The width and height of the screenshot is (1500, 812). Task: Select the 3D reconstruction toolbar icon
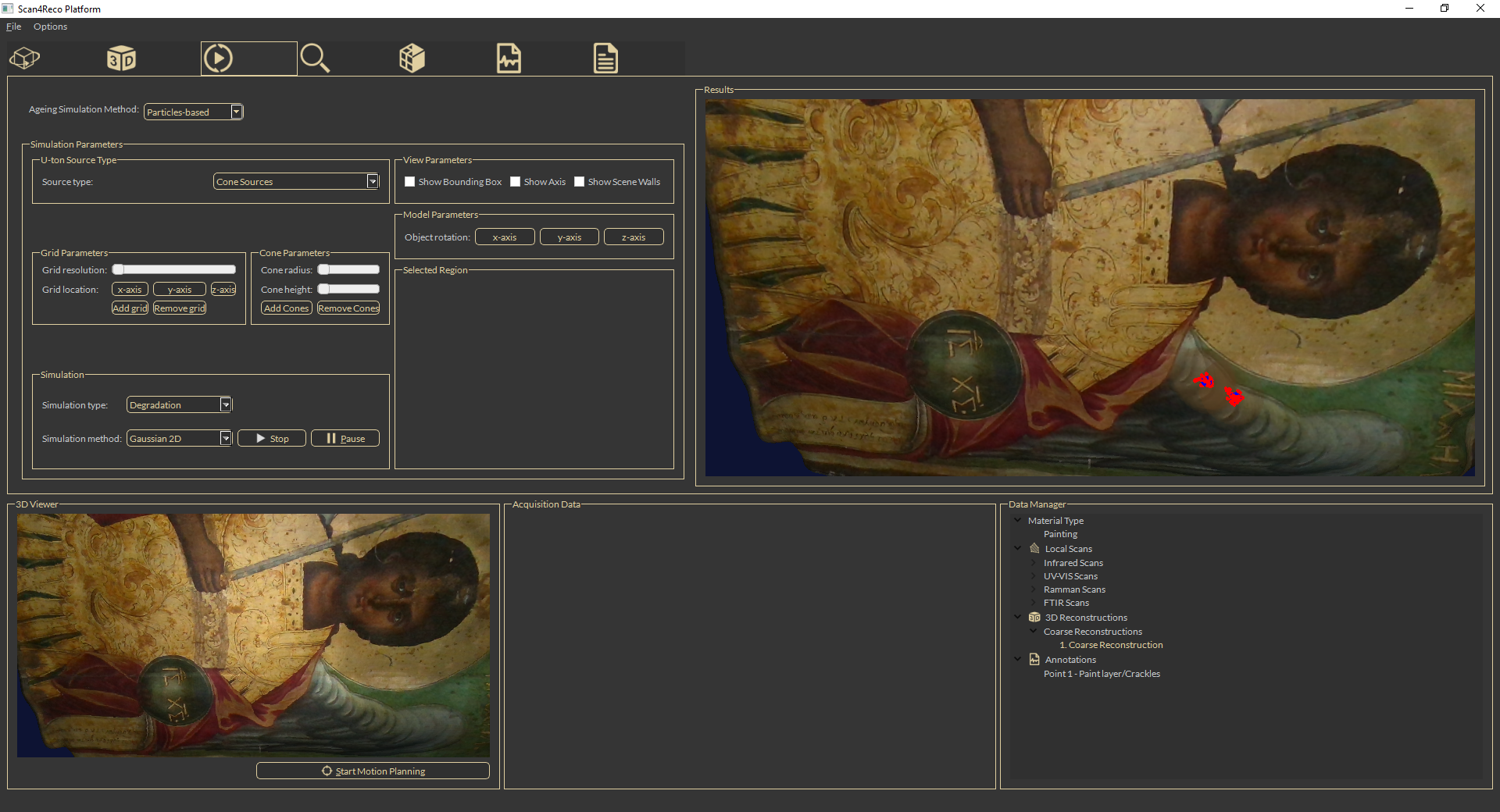(x=121, y=59)
